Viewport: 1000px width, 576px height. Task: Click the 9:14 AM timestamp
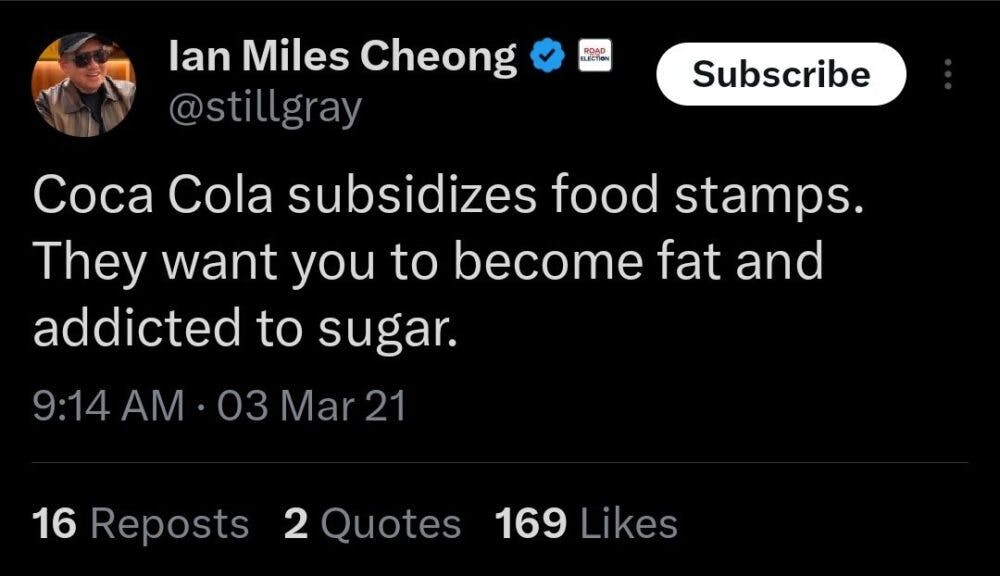tap(108, 407)
